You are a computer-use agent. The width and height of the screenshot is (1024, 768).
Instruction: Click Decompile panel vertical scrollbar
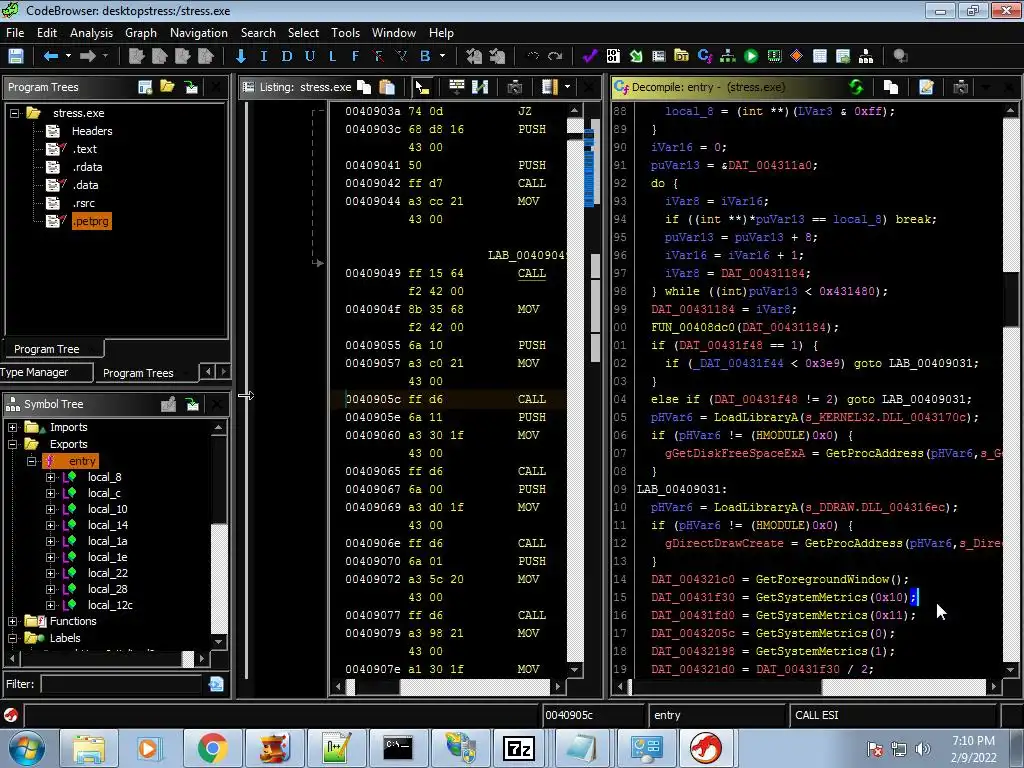1010,391
